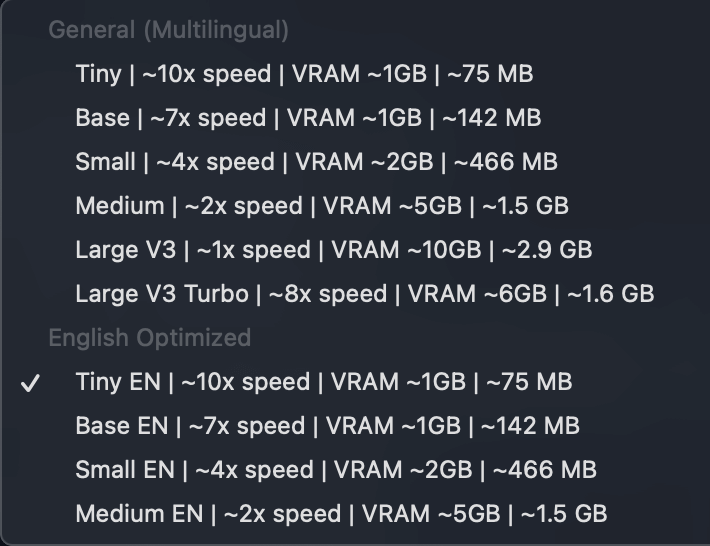
Task: Pick the Small multilingual ~466 MB model
Action: (316, 162)
